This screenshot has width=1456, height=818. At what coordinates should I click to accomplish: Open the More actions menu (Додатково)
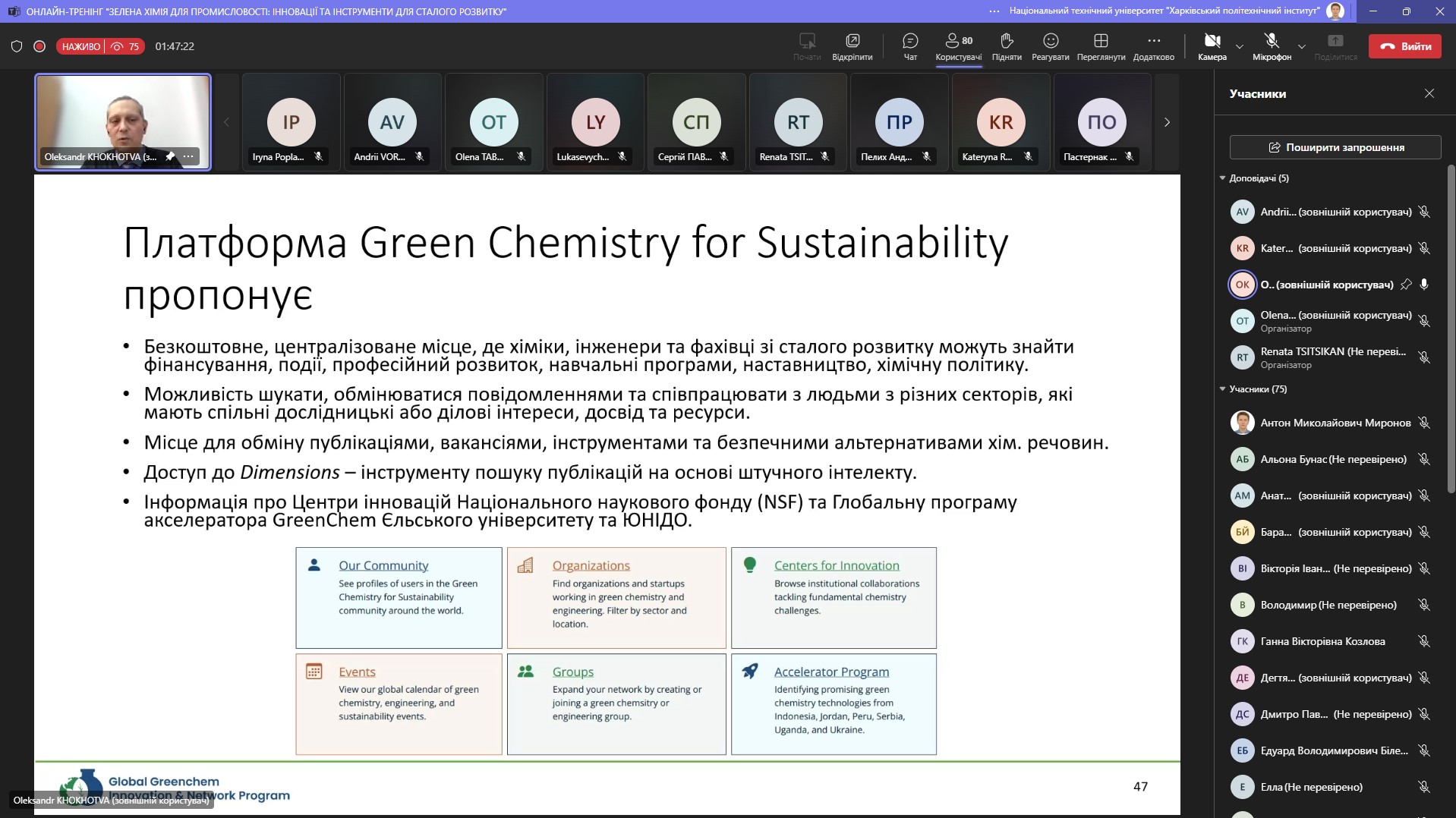1153,46
